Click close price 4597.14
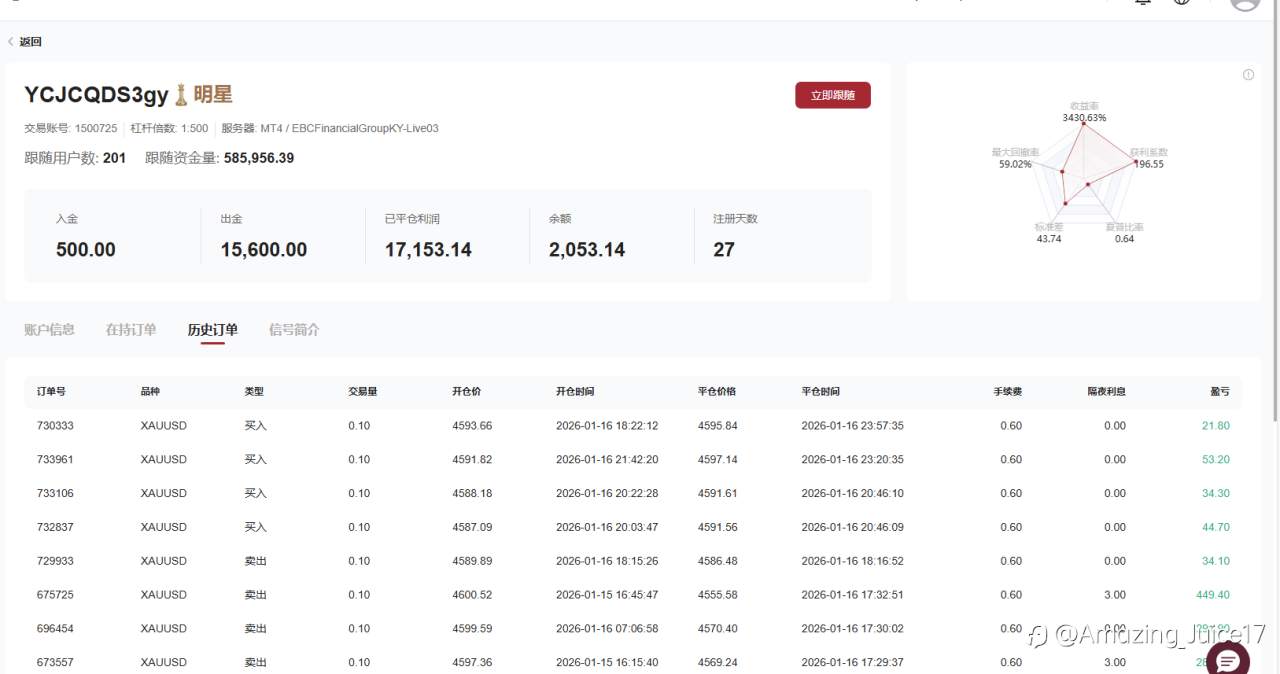The height and width of the screenshot is (674, 1280). coord(718,460)
